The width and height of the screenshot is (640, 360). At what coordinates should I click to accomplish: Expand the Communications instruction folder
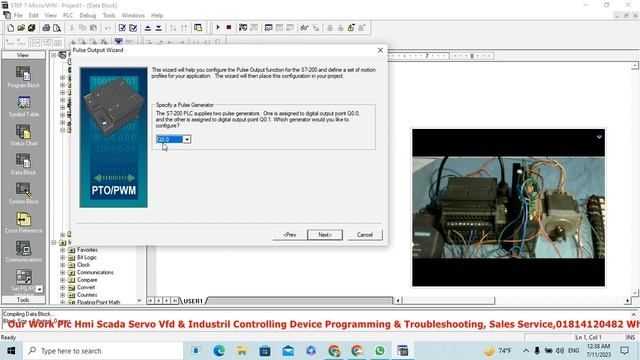(62, 272)
